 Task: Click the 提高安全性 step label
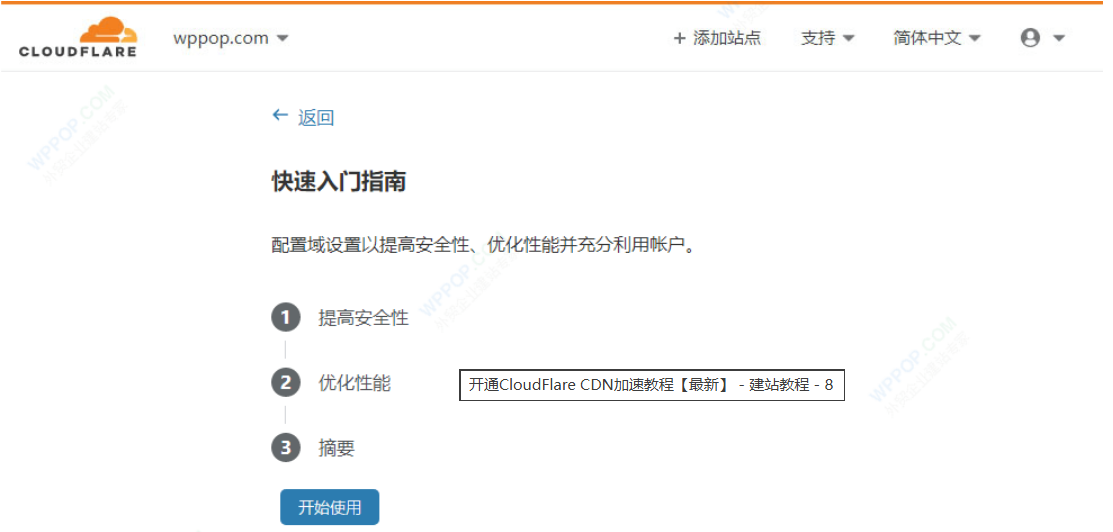coord(363,318)
